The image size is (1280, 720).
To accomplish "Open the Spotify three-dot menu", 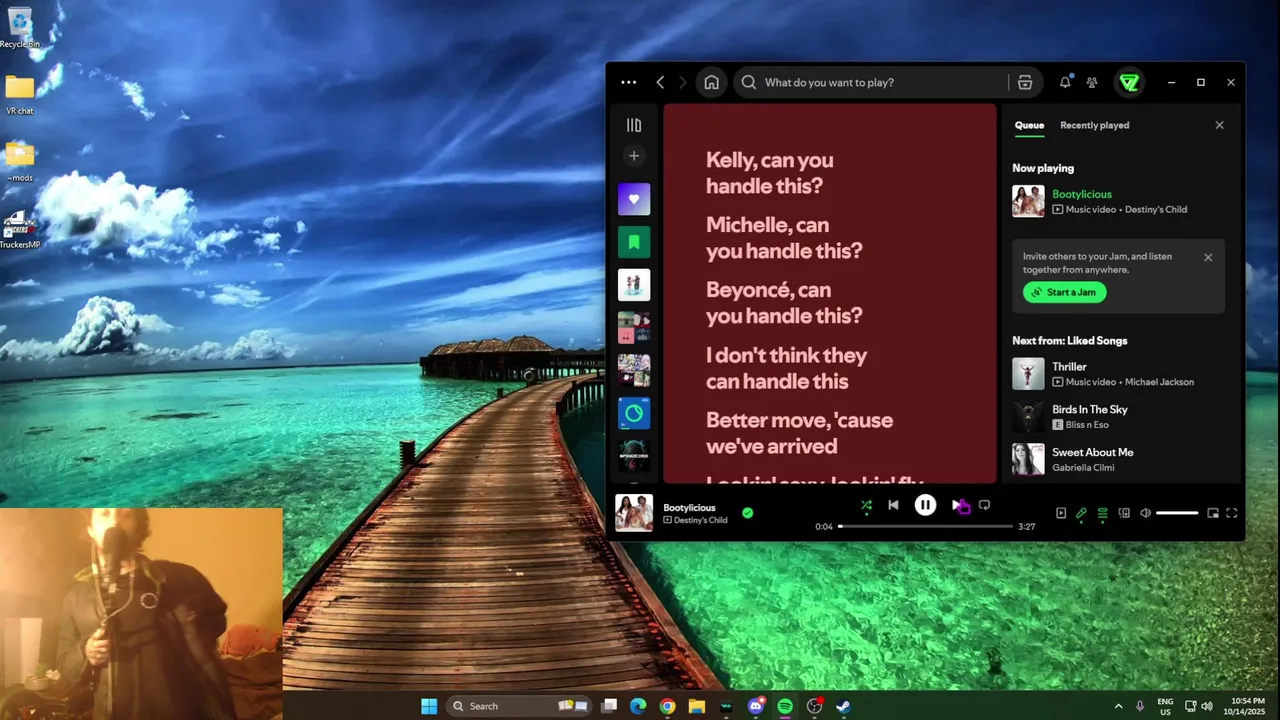I will tap(628, 82).
